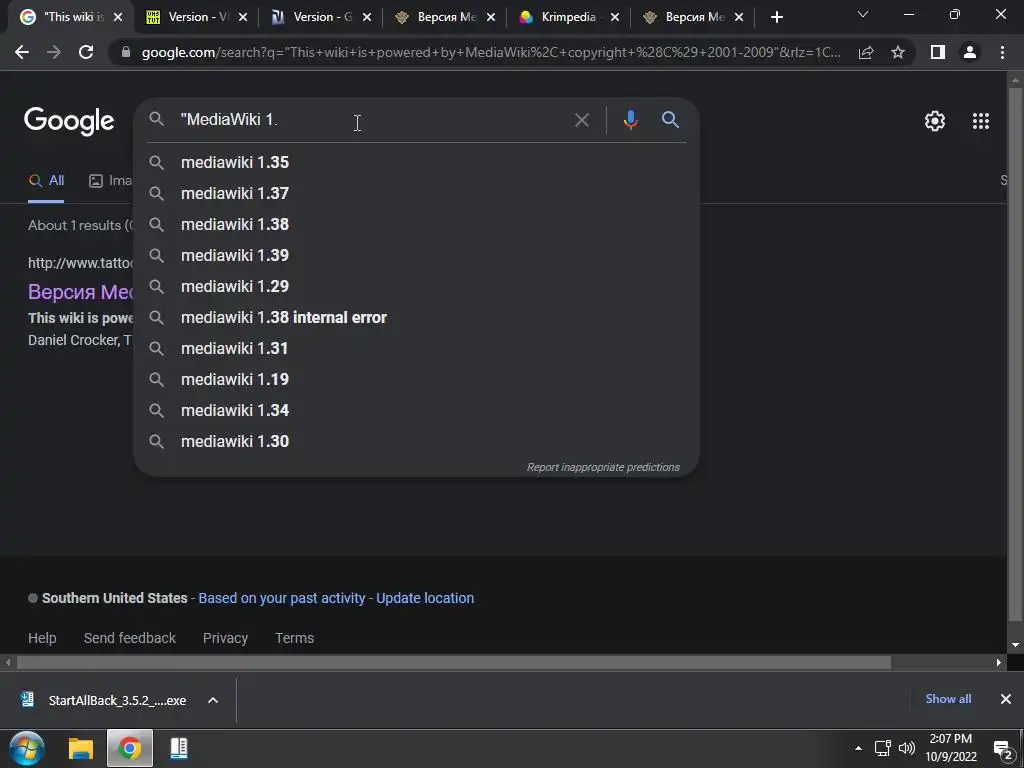Click the horizontal page scrollbar

[454, 662]
